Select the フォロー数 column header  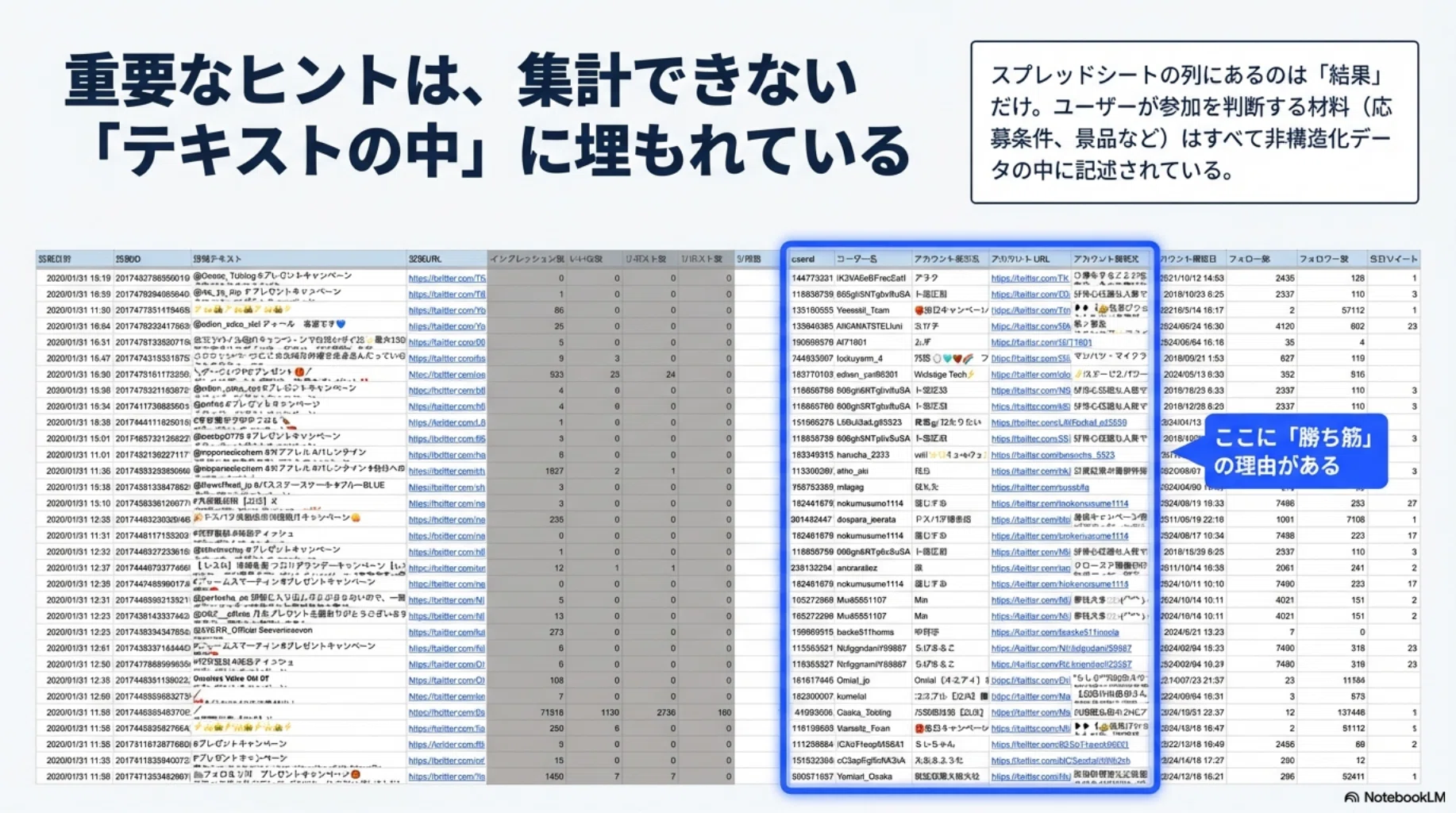coord(1260,259)
